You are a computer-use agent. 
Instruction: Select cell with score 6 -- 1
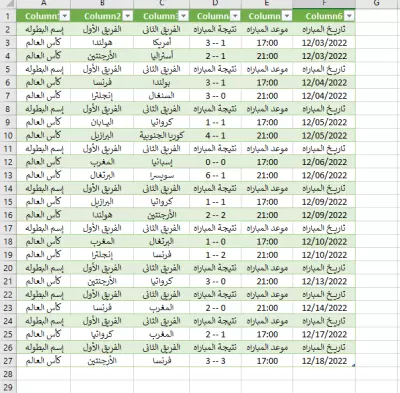215,175
